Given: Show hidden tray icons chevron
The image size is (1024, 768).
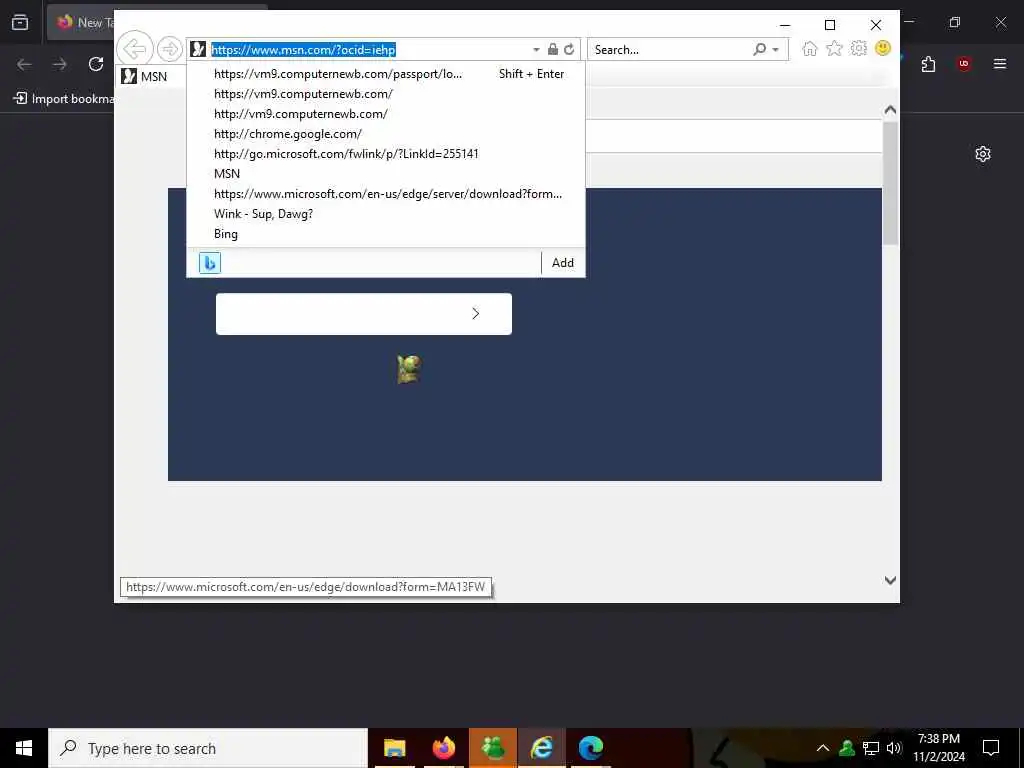Looking at the screenshot, I should point(823,748).
